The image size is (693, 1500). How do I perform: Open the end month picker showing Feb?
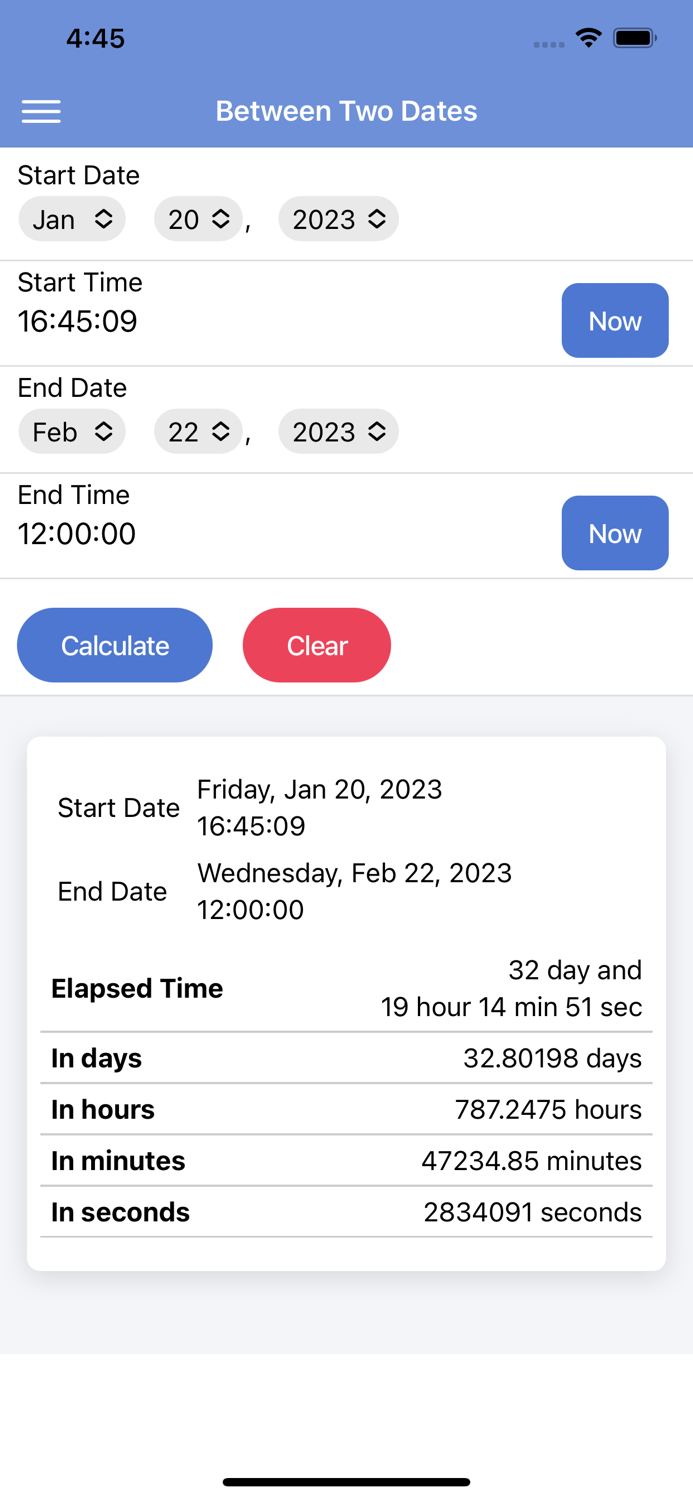(x=71, y=431)
